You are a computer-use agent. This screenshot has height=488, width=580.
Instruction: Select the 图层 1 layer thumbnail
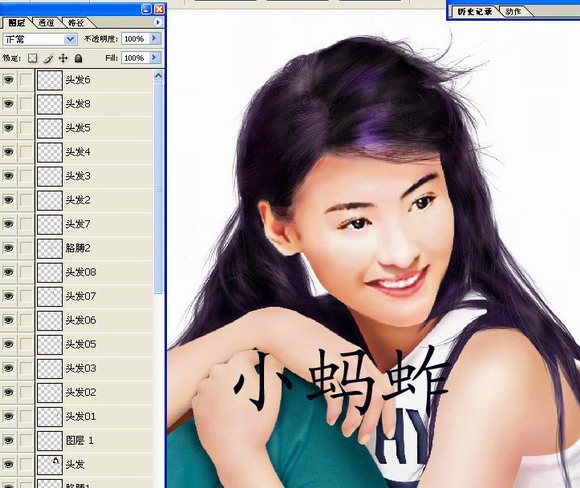tap(50, 441)
